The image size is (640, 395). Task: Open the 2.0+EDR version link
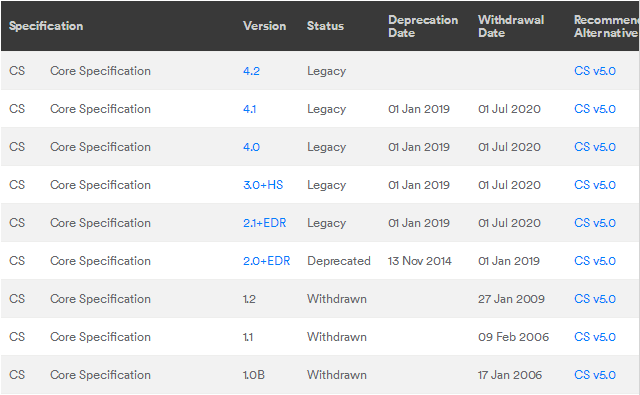point(267,261)
